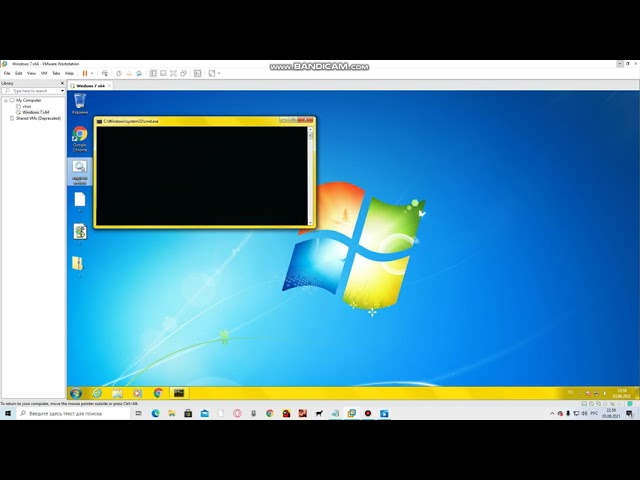This screenshot has height=480, width=640.
Task: Click the cmd button in guest taskbar
Action: (x=179, y=393)
